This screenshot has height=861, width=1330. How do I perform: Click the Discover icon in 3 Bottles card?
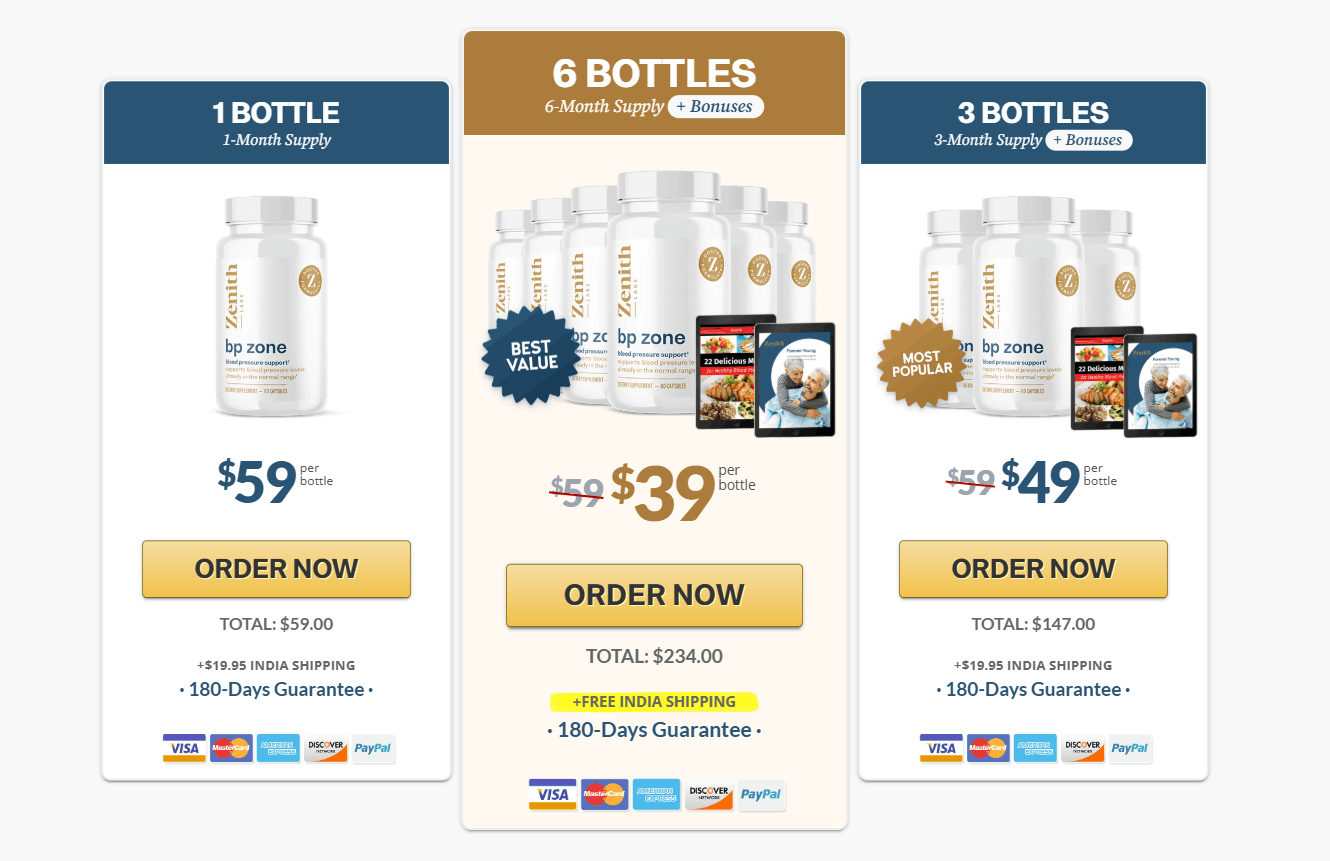pyautogui.click(x=1083, y=748)
